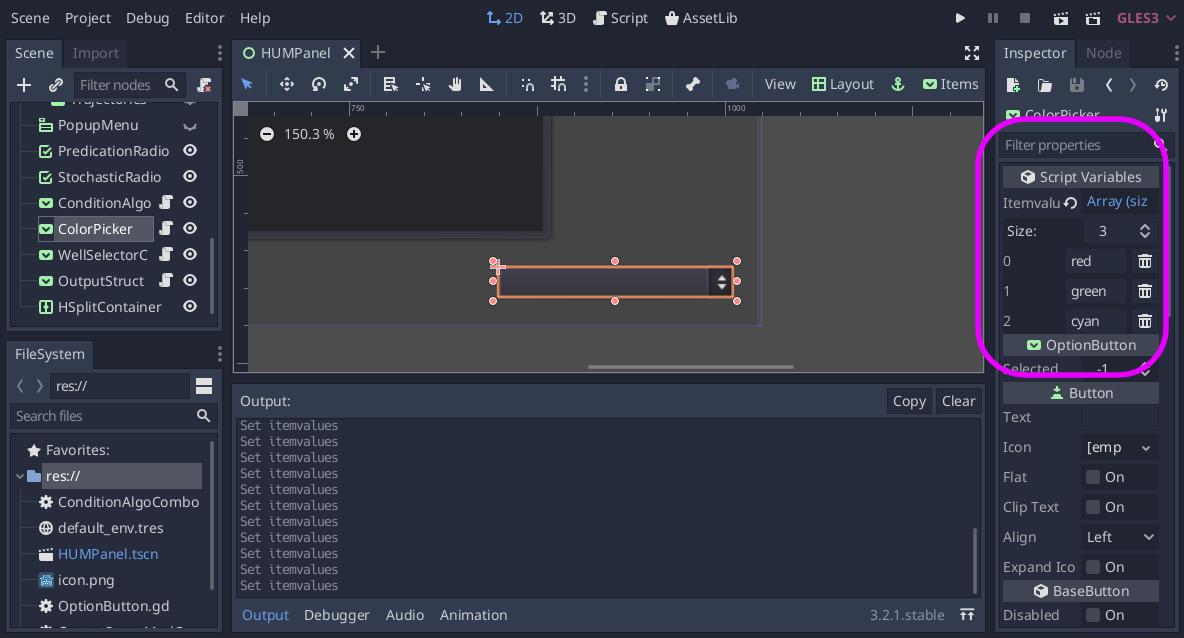Delete the red array item
The image size is (1184, 638).
tap(1145, 260)
